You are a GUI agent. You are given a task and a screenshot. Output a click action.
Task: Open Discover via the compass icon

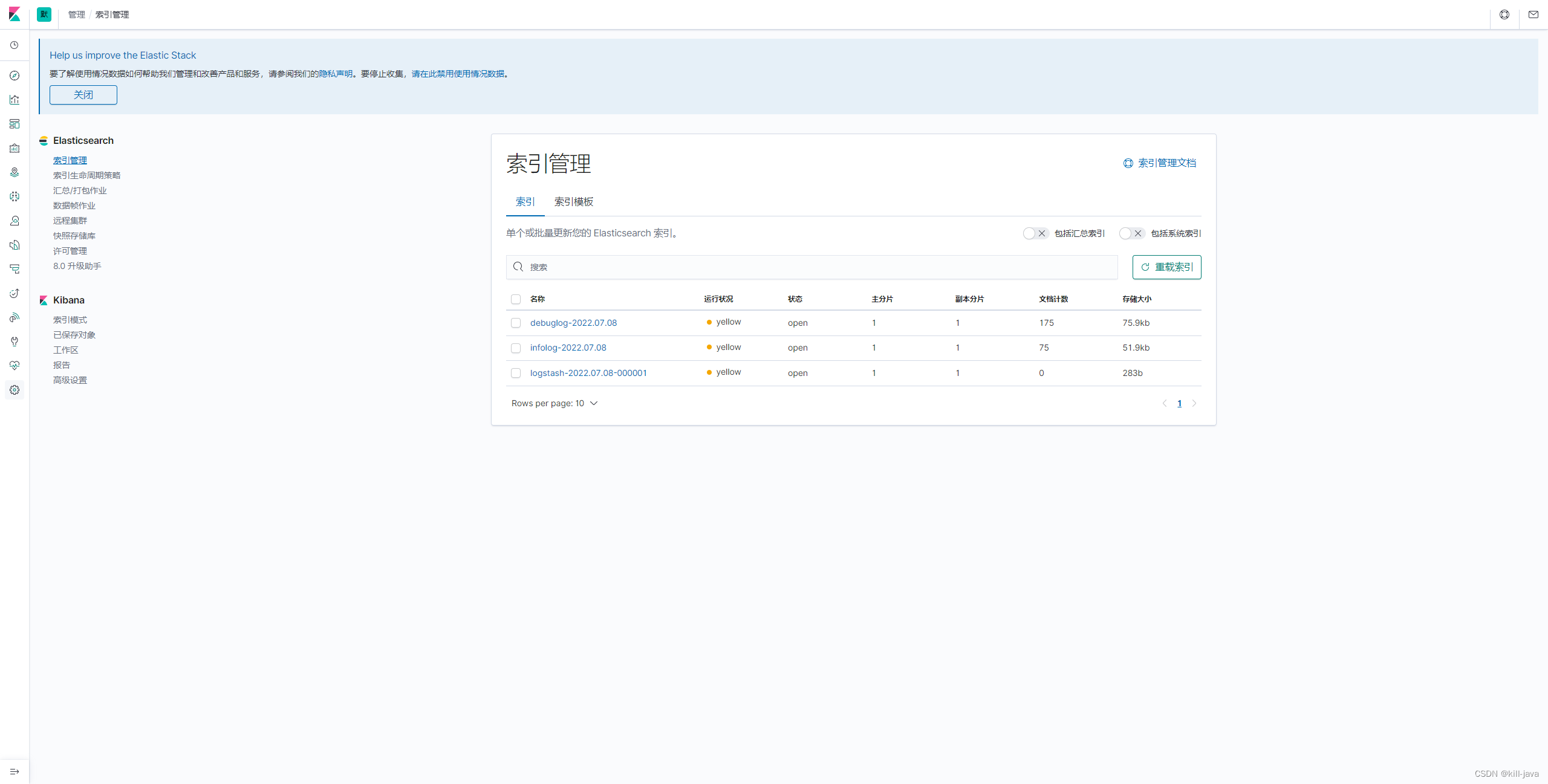(x=15, y=76)
